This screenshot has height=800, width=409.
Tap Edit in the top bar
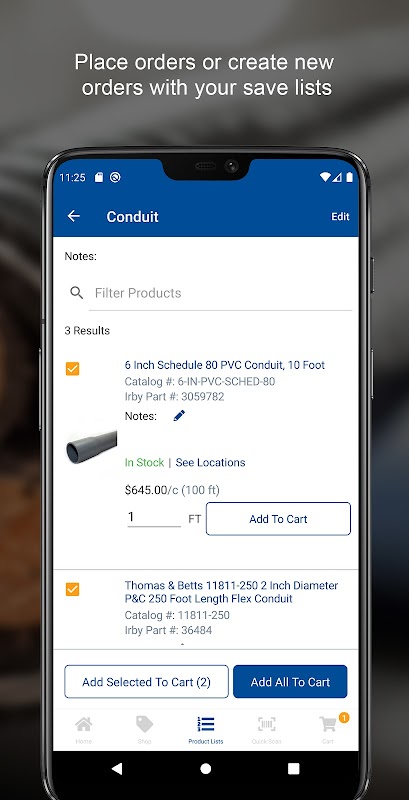(x=340, y=216)
